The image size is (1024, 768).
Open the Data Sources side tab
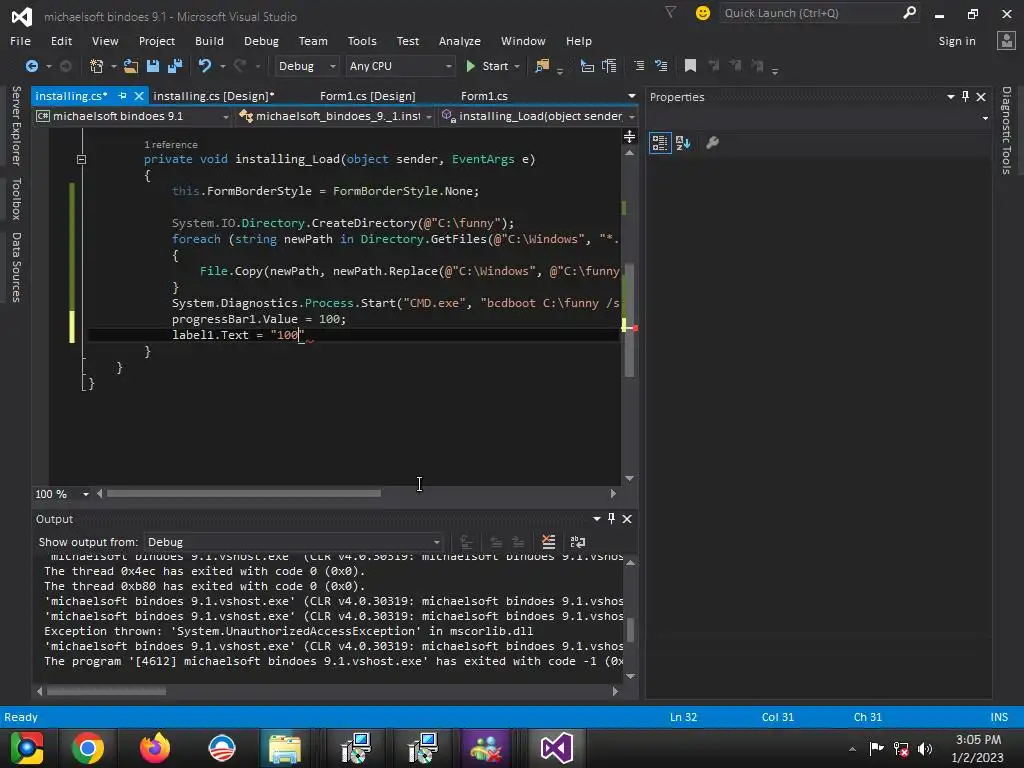[16, 267]
